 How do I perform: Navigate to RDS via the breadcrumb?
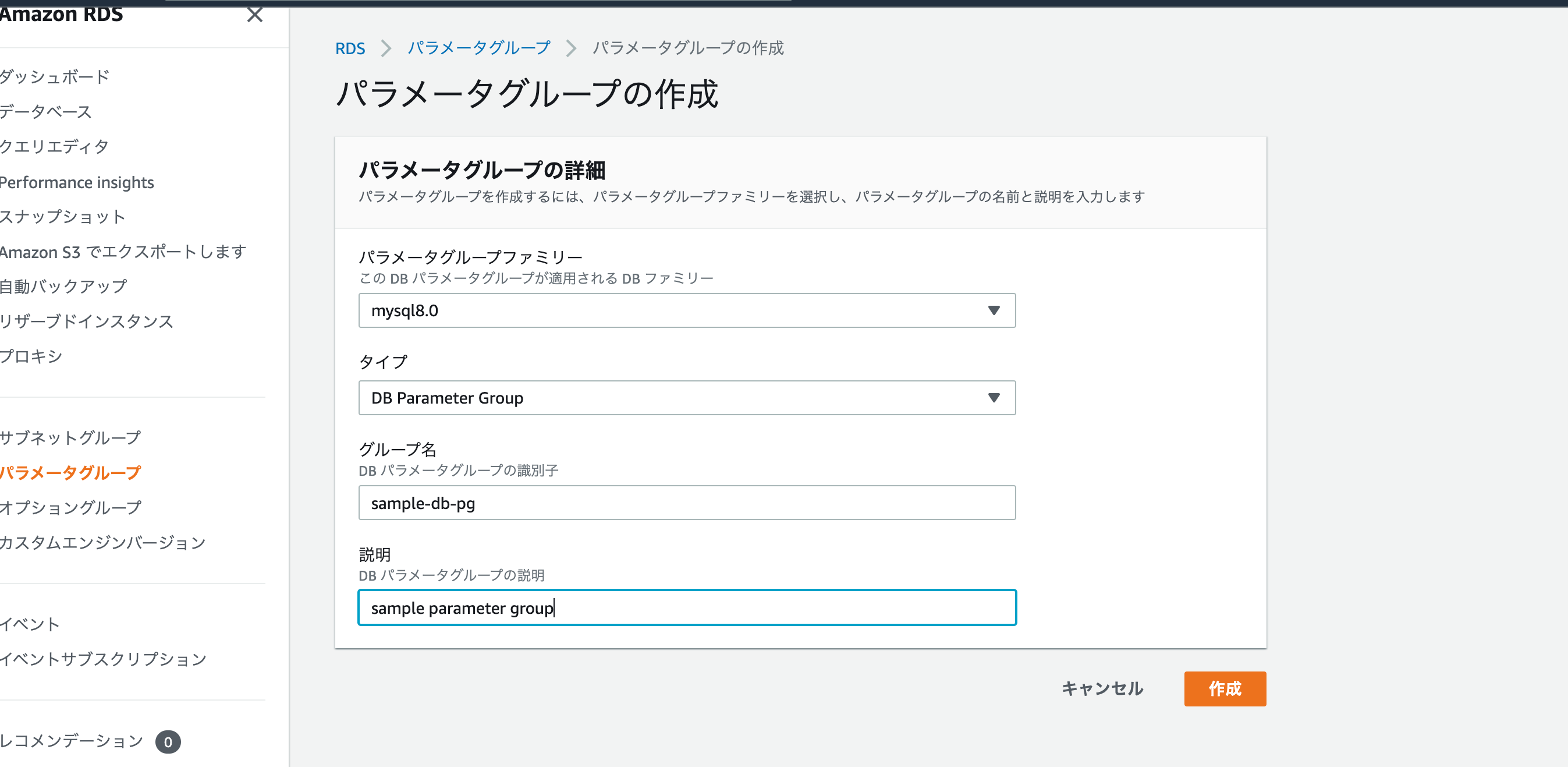[x=350, y=48]
